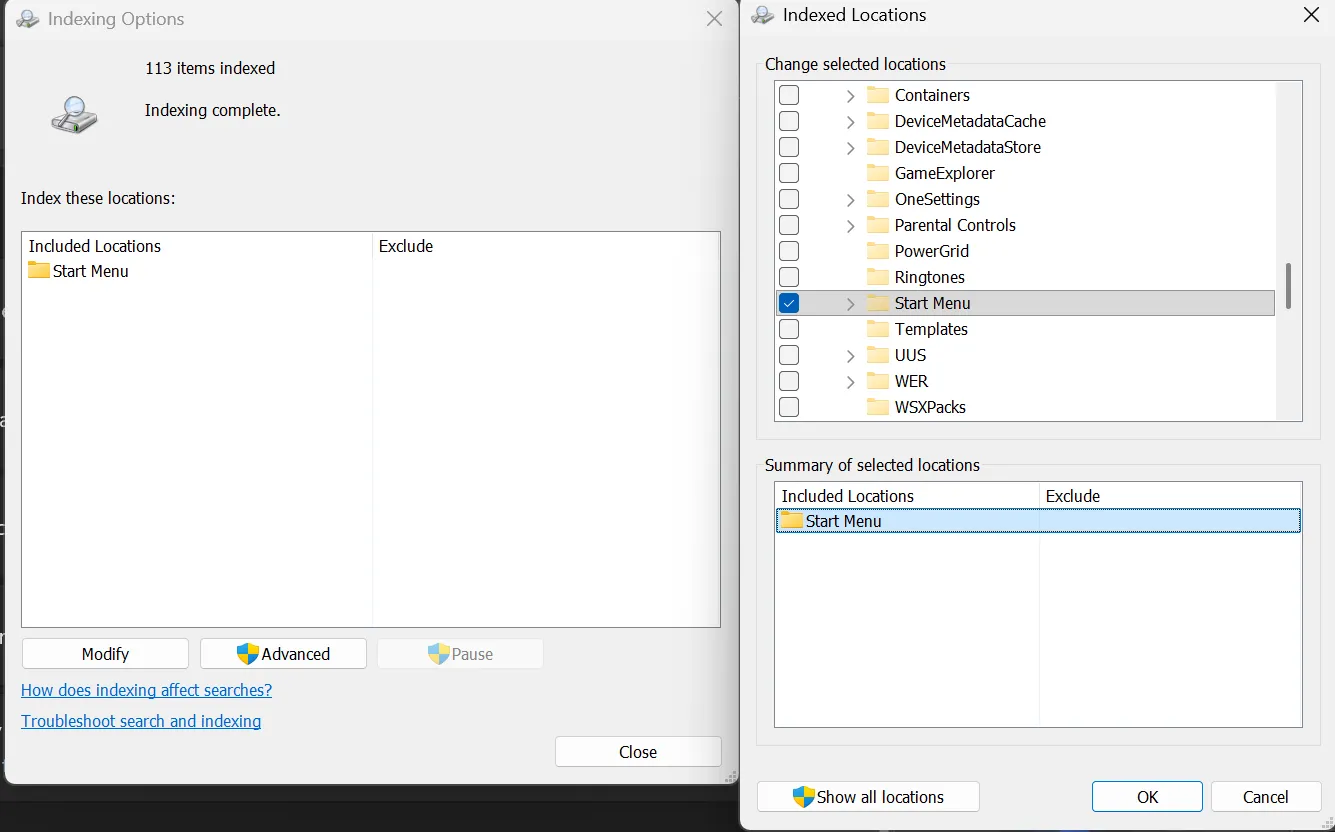Open How does indexing affect searches link

click(146, 690)
